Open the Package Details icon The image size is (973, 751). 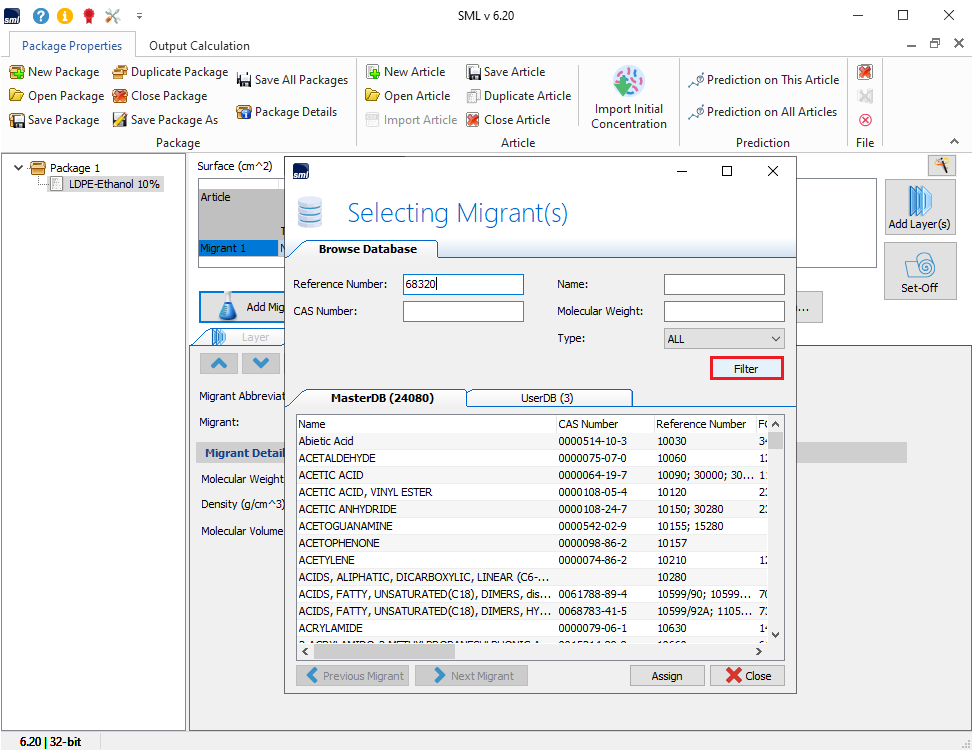click(244, 112)
